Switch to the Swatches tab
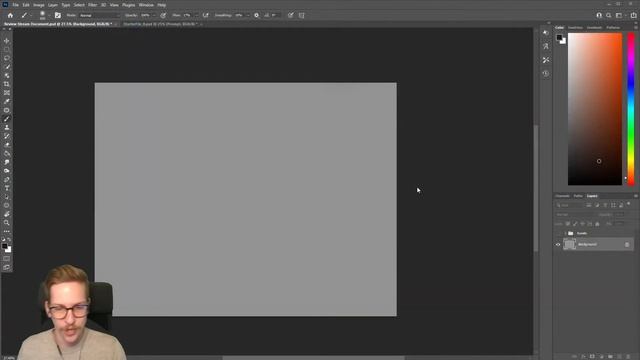 click(x=576, y=28)
